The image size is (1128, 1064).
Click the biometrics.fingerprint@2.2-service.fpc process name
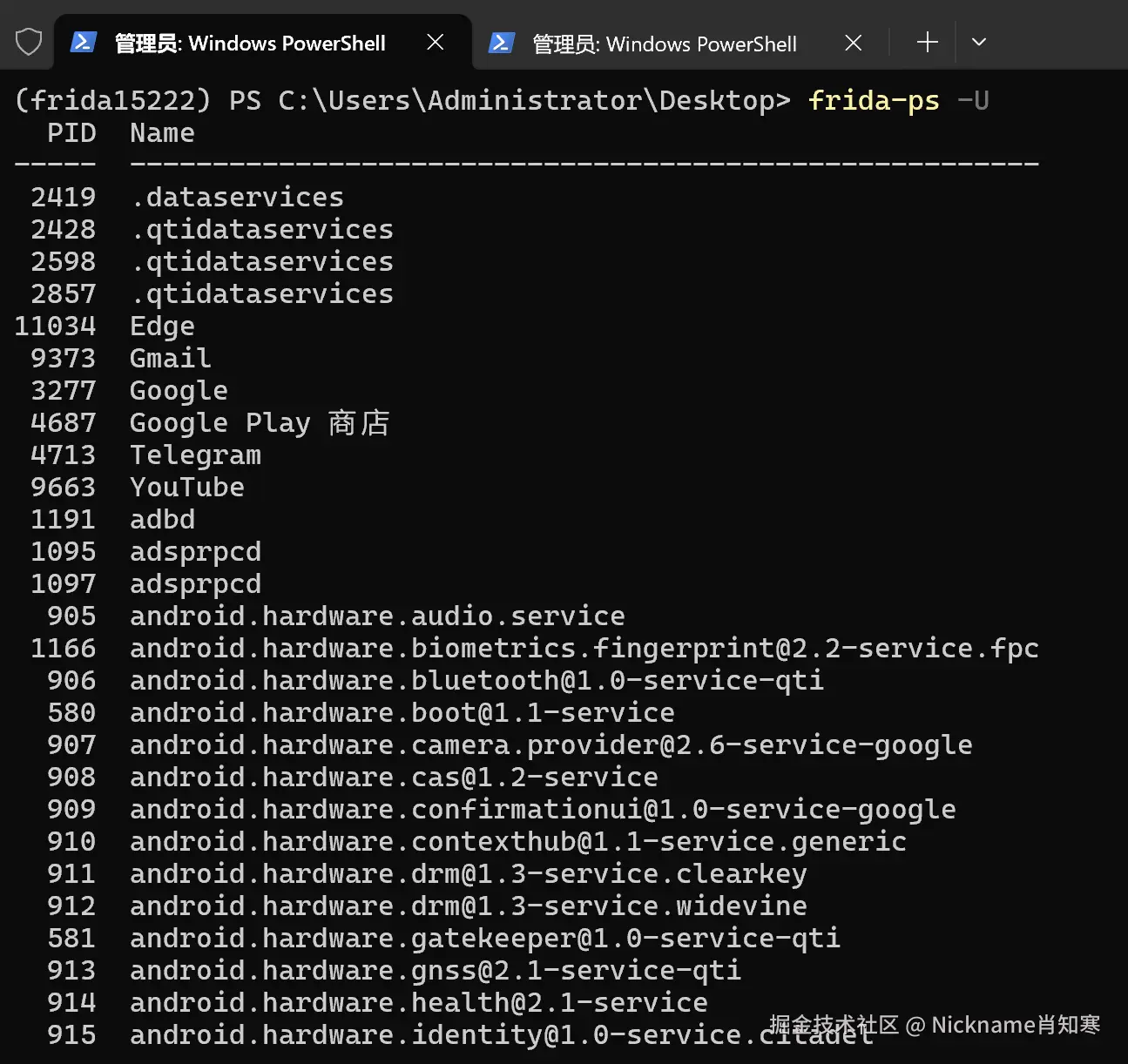point(584,649)
